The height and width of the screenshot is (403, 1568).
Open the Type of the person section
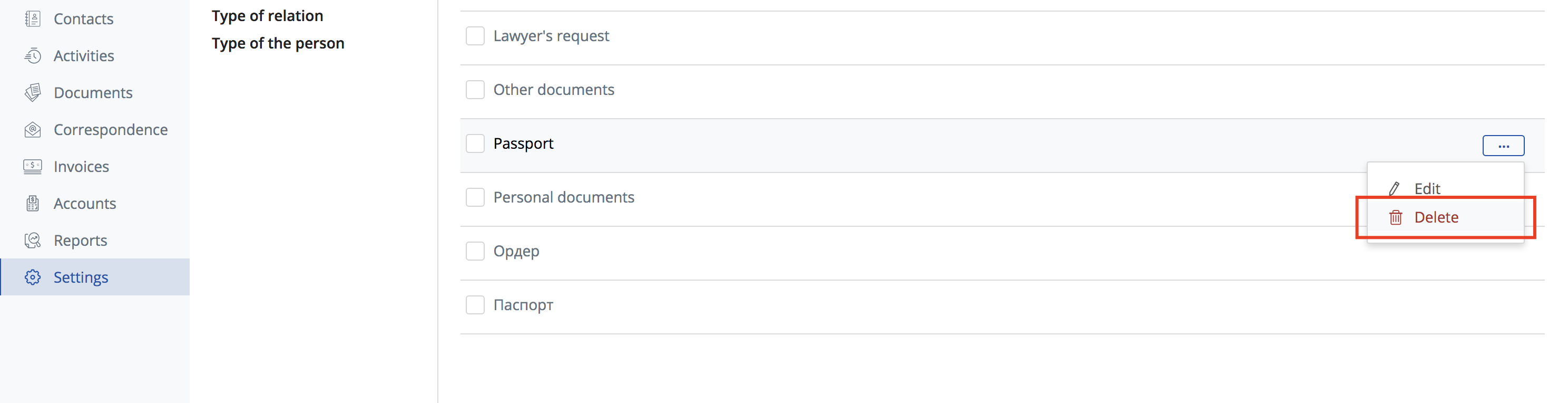click(278, 43)
